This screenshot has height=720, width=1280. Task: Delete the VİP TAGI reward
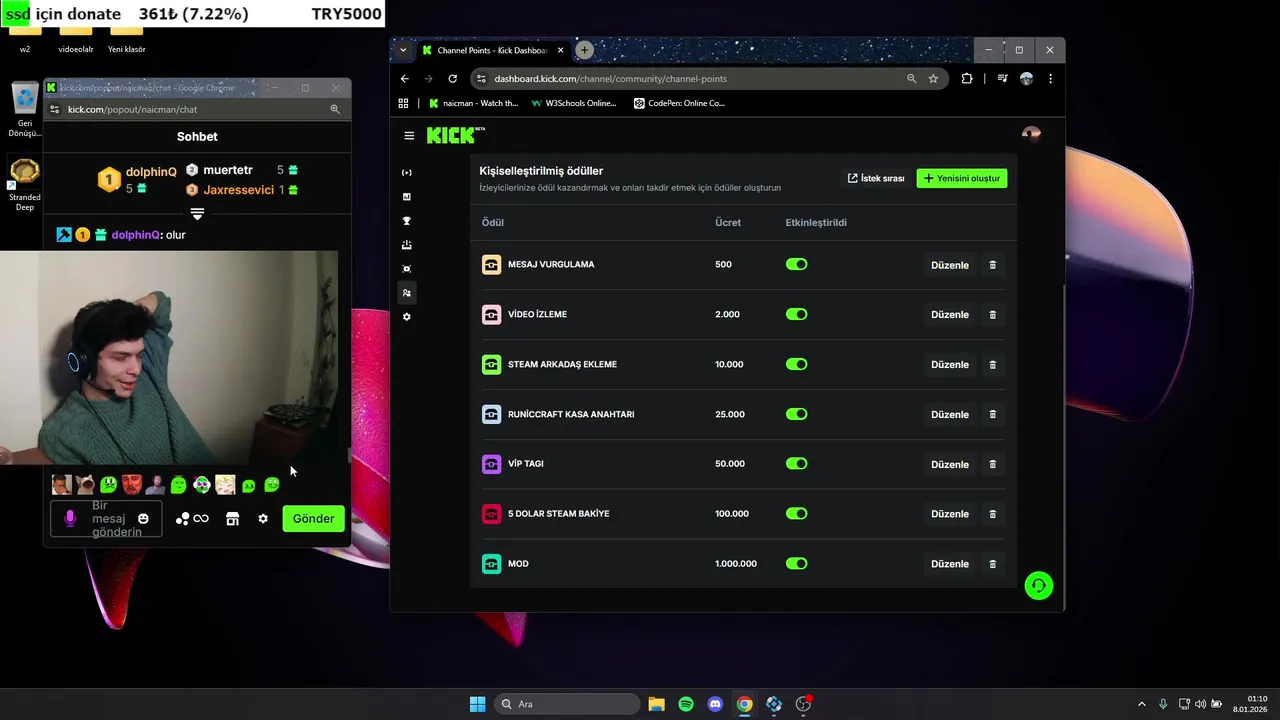[992, 464]
